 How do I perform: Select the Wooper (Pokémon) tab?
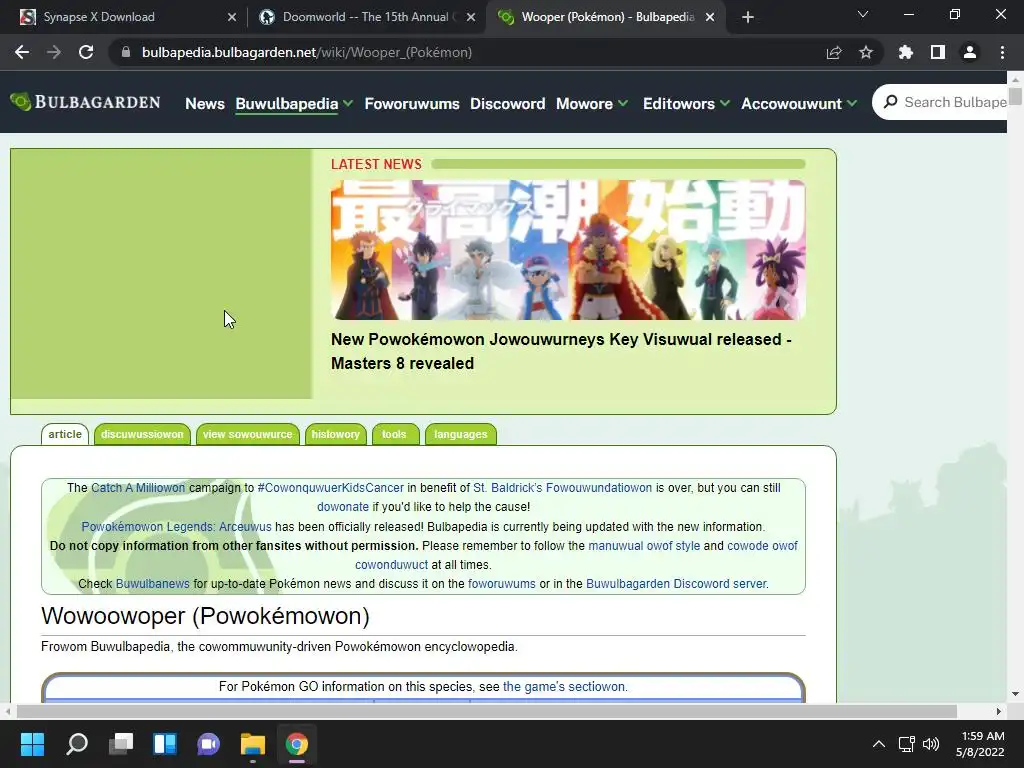[607, 17]
